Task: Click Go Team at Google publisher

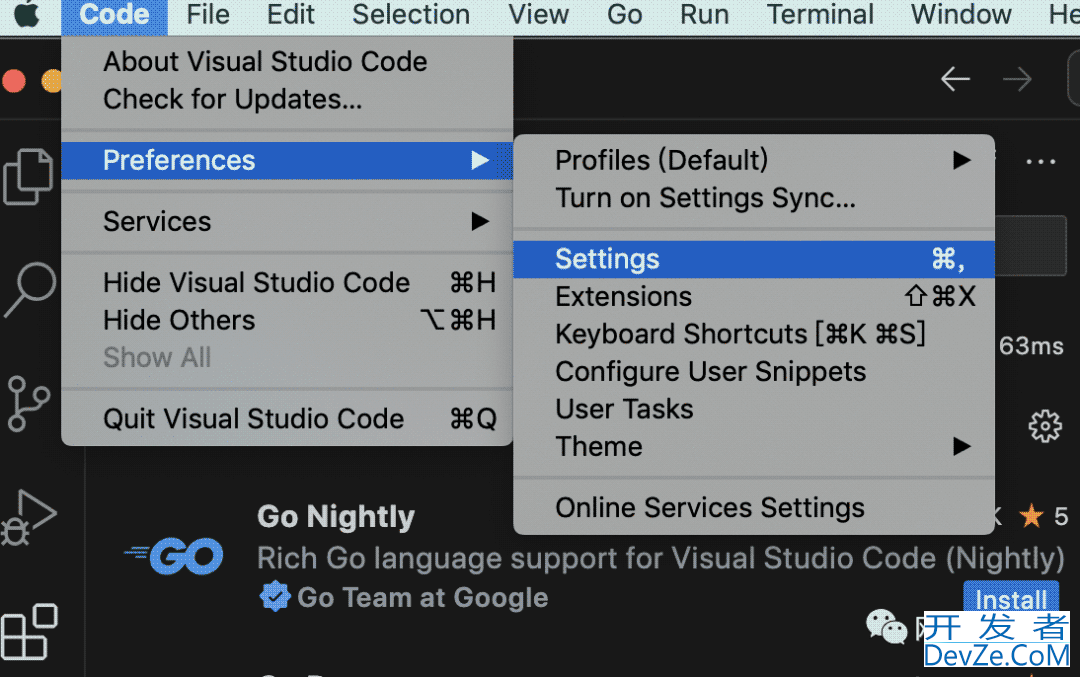Action: pyautogui.click(x=422, y=597)
